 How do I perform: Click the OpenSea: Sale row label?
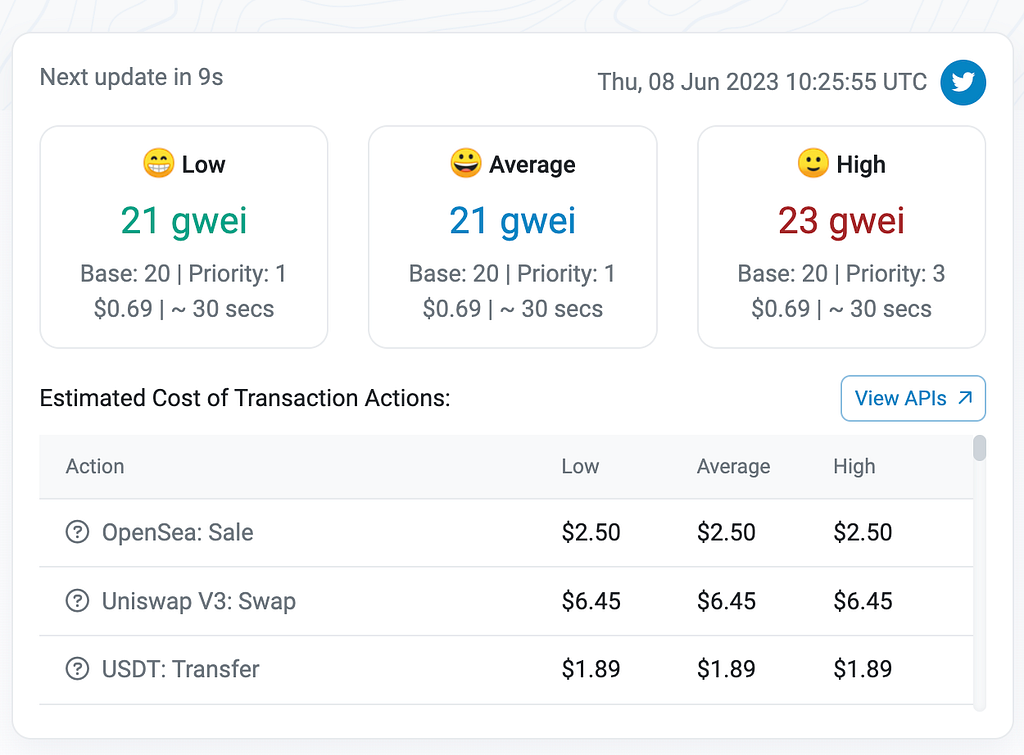point(177,532)
